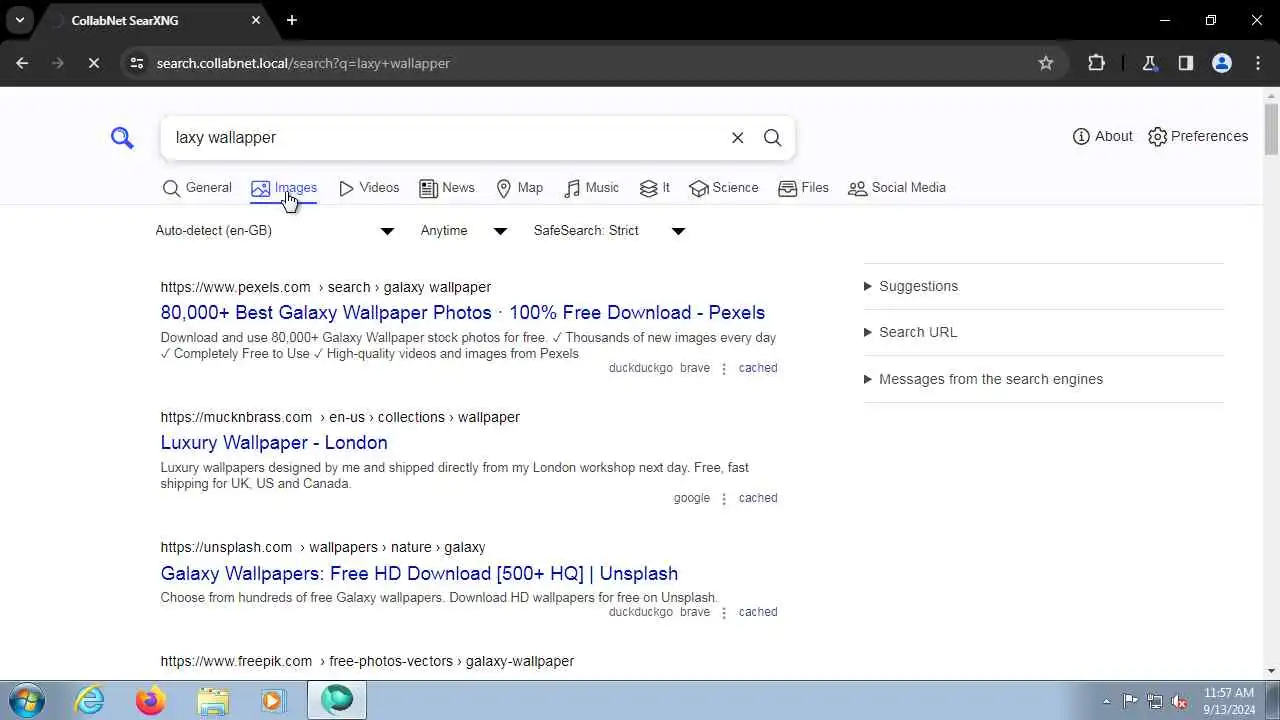Switch to the Social Media tab
Screen dimensions: 1280x720
pyautogui.click(x=897, y=188)
